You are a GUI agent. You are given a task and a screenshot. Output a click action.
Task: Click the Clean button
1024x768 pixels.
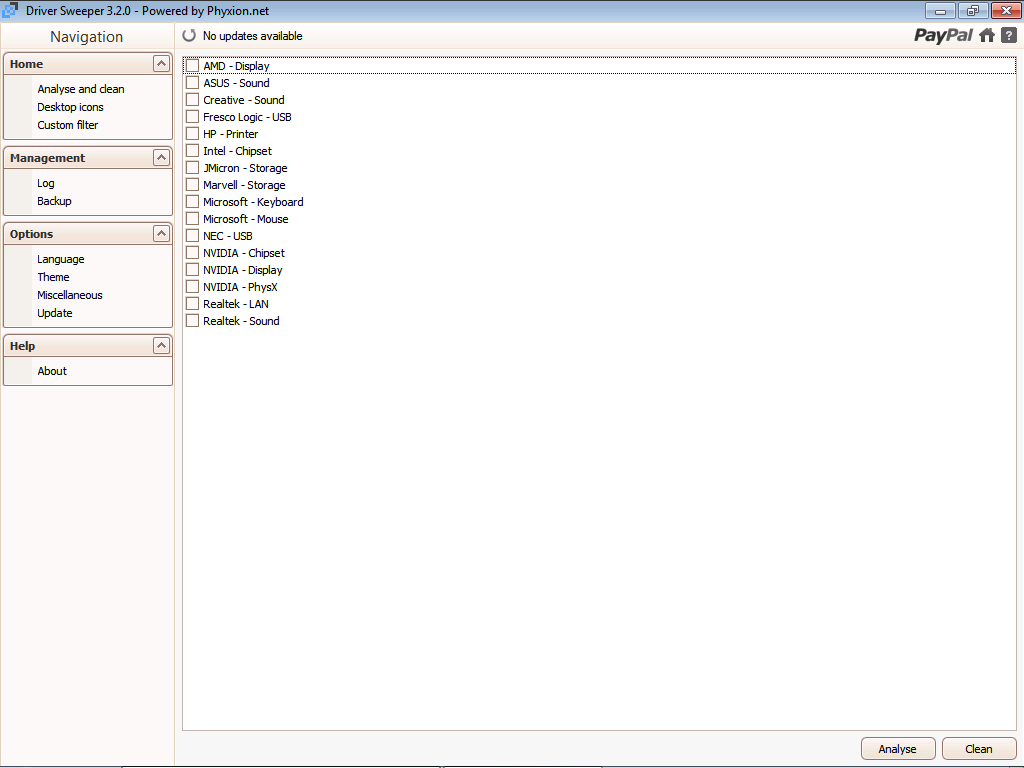(x=978, y=749)
